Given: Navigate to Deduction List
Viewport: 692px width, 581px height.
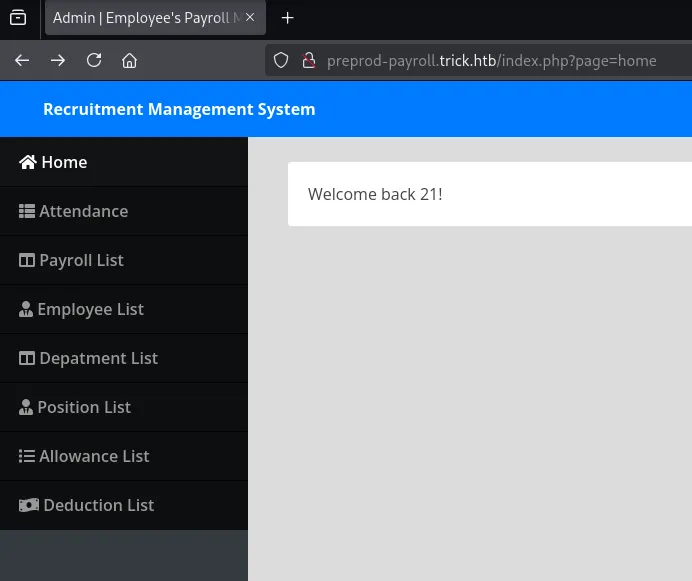Looking at the screenshot, I should click(98, 505).
